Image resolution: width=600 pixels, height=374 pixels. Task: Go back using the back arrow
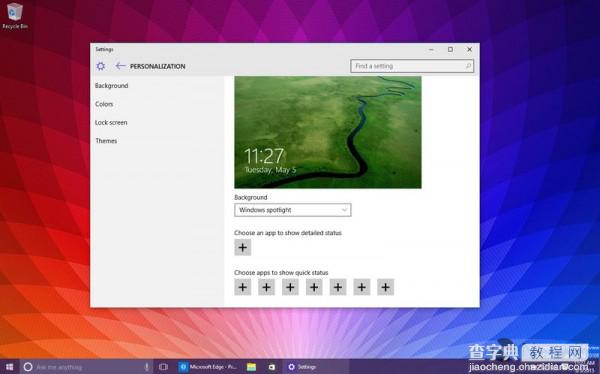(120, 66)
